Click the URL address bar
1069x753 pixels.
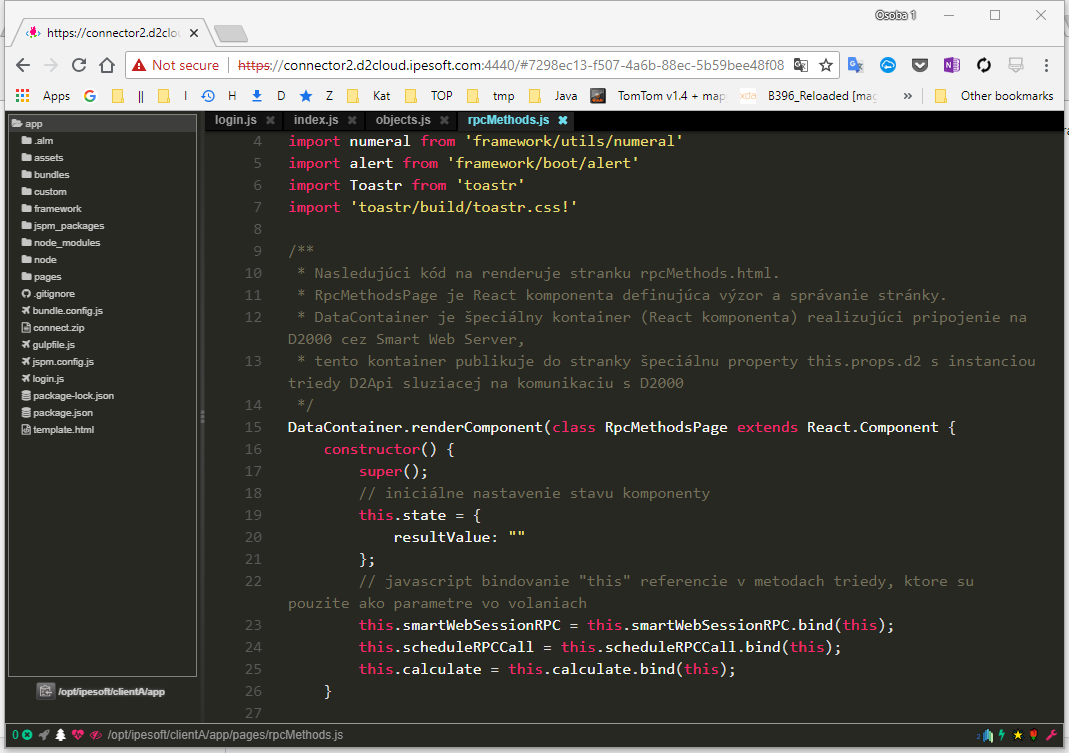(510, 65)
